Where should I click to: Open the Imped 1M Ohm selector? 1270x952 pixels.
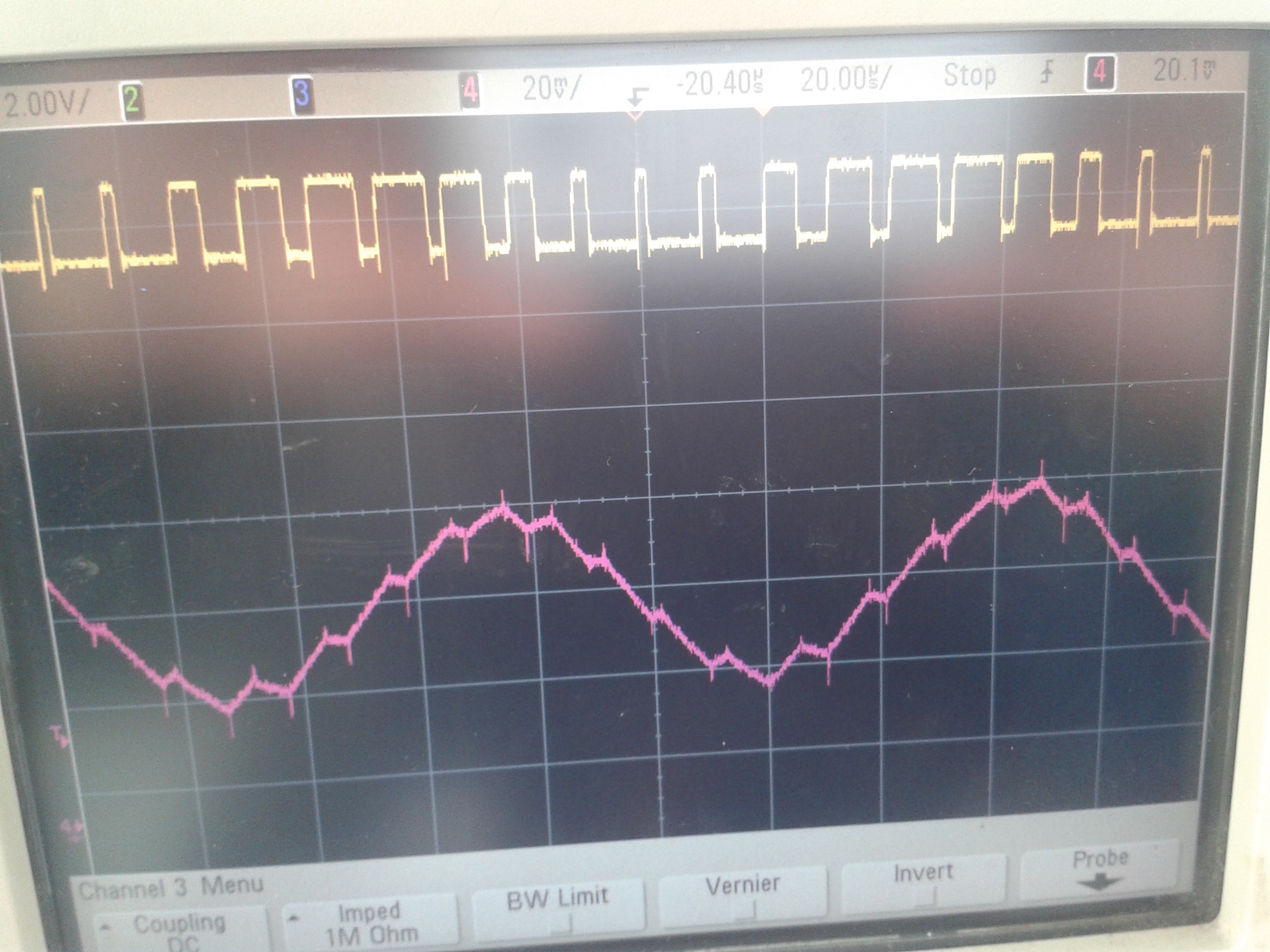tap(370, 923)
